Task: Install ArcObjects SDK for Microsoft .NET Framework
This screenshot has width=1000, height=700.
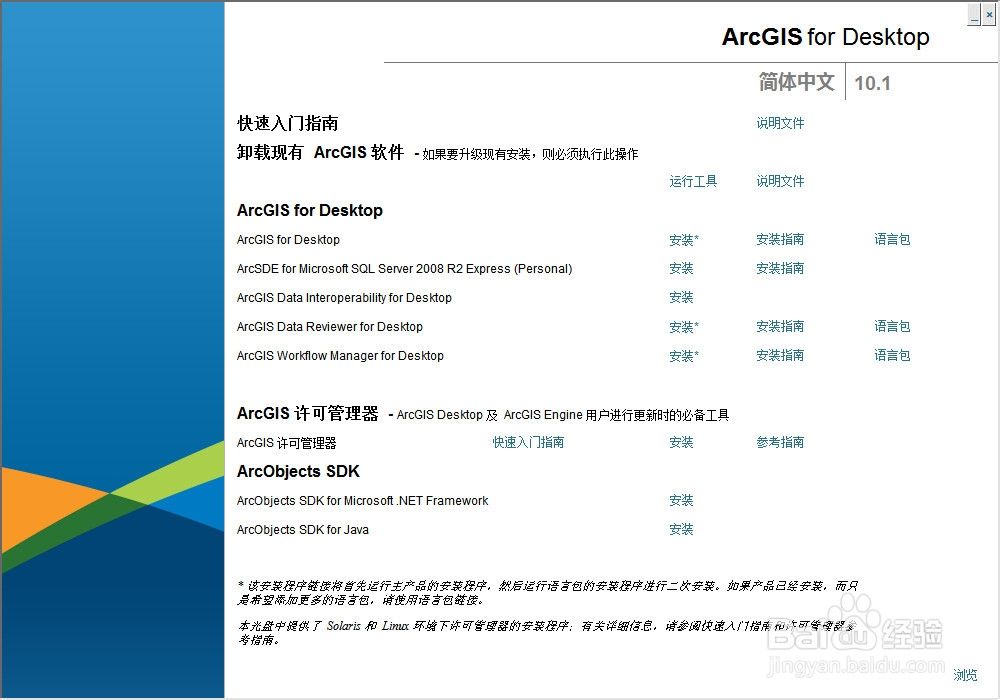Action: pyautogui.click(x=681, y=500)
